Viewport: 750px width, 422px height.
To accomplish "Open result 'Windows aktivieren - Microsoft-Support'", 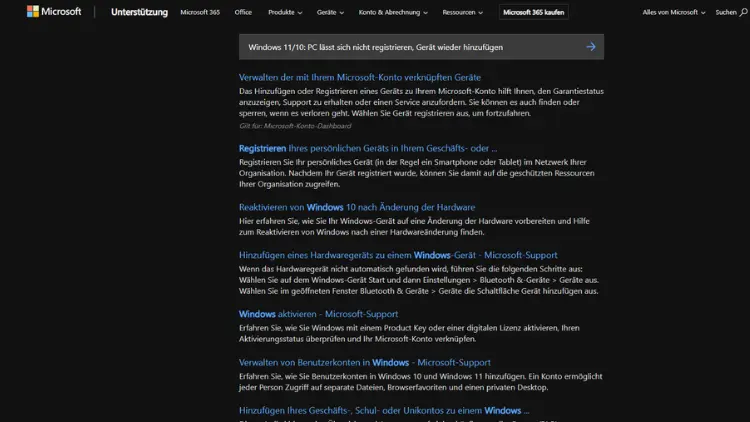I will [x=319, y=314].
